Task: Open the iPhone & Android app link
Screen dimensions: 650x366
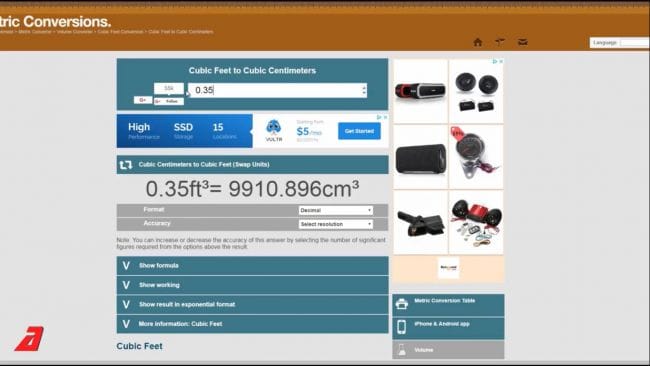Action: pos(449,328)
